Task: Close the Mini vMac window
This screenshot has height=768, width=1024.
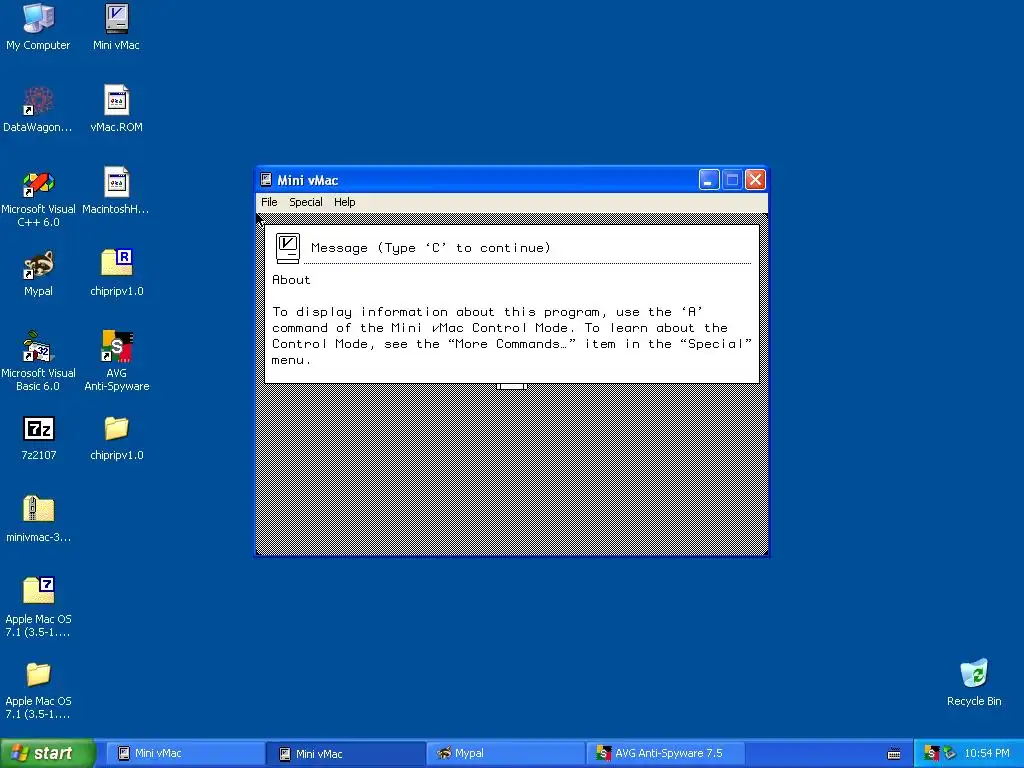Action: click(x=756, y=180)
